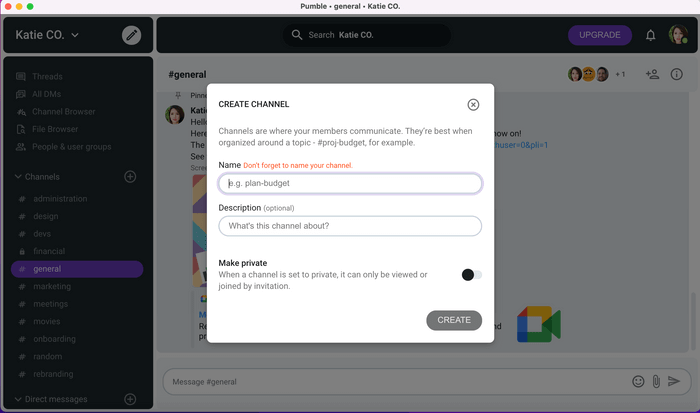Select the administration channel

[77, 199]
